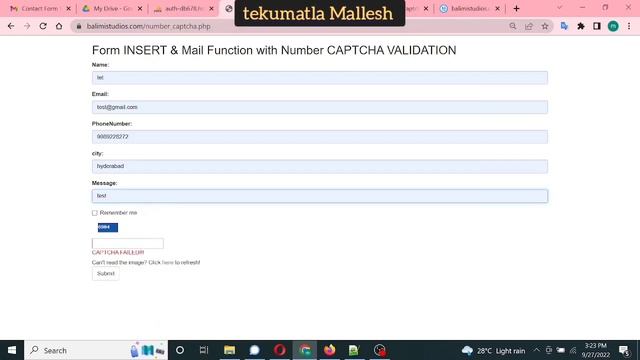Focus the city input field
Image resolution: width=640 pixels, height=360 pixels.
pyautogui.click(x=320, y=167)
